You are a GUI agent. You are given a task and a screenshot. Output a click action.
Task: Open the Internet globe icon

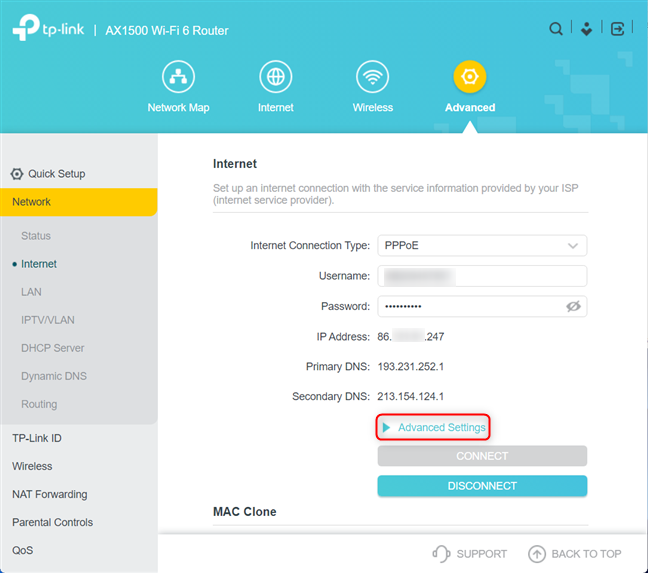pyautogui.click(x=276, y=76)
